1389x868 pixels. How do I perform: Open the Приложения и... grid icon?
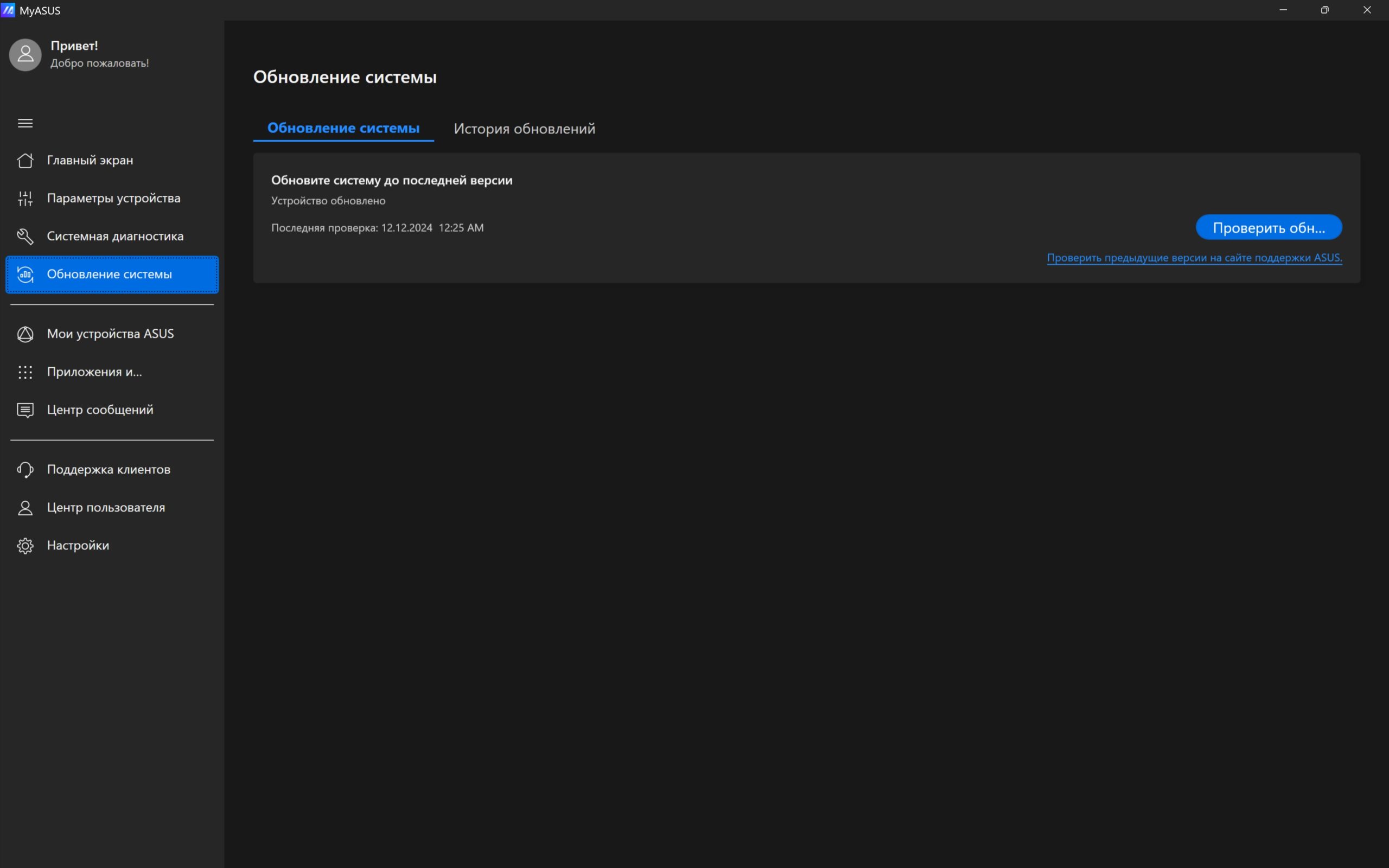pyautogui.click(x=26, y=372)
